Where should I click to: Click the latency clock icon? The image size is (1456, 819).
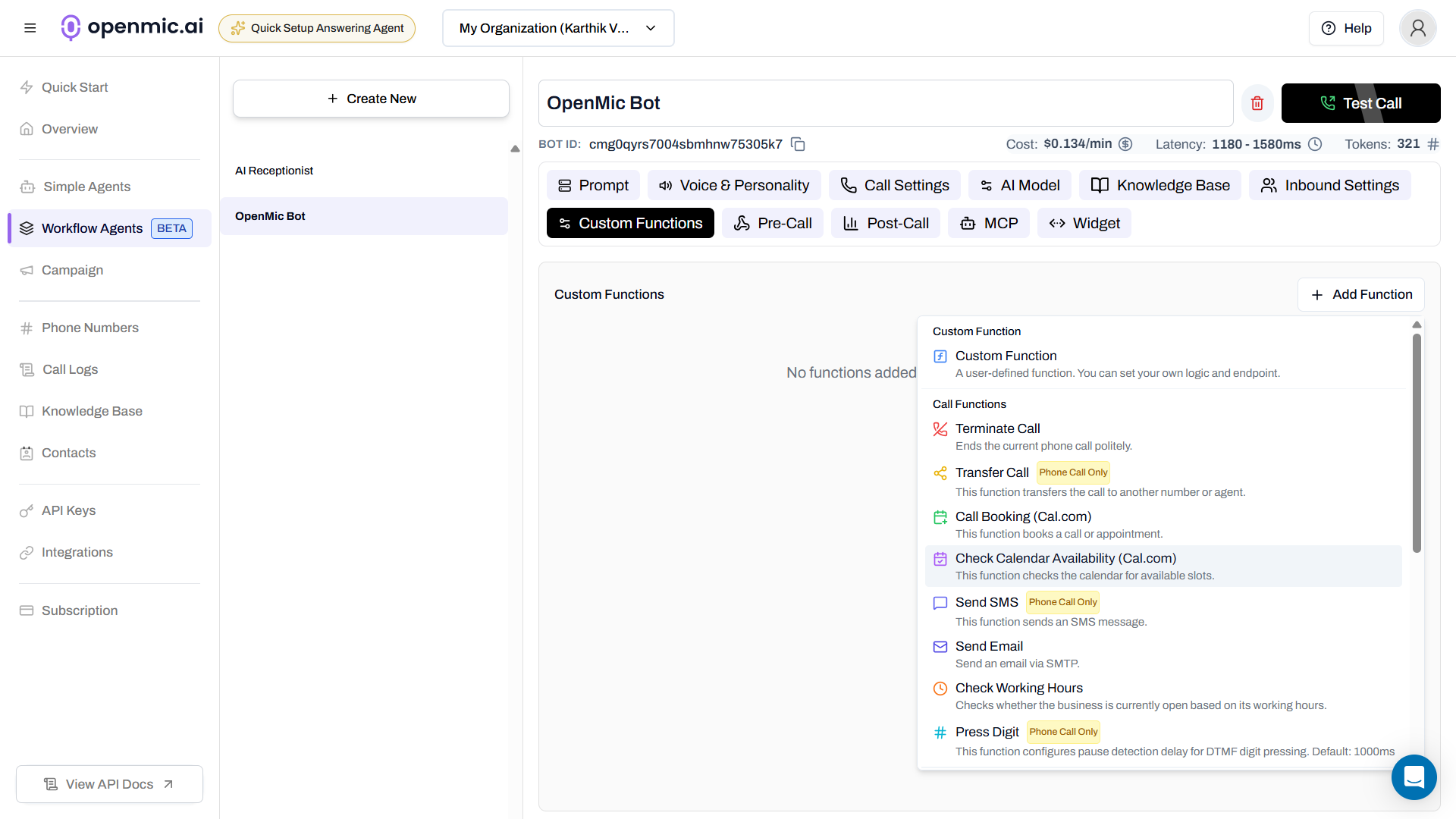1315,144
